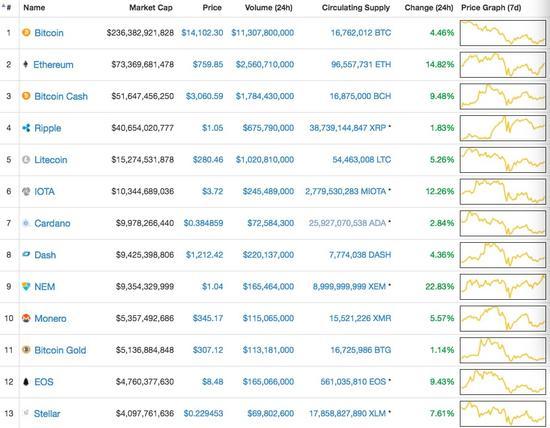Click circulating supply 38,739,144,847 XRP
This screenshot has height=428, width=550.
pos(348,128)
